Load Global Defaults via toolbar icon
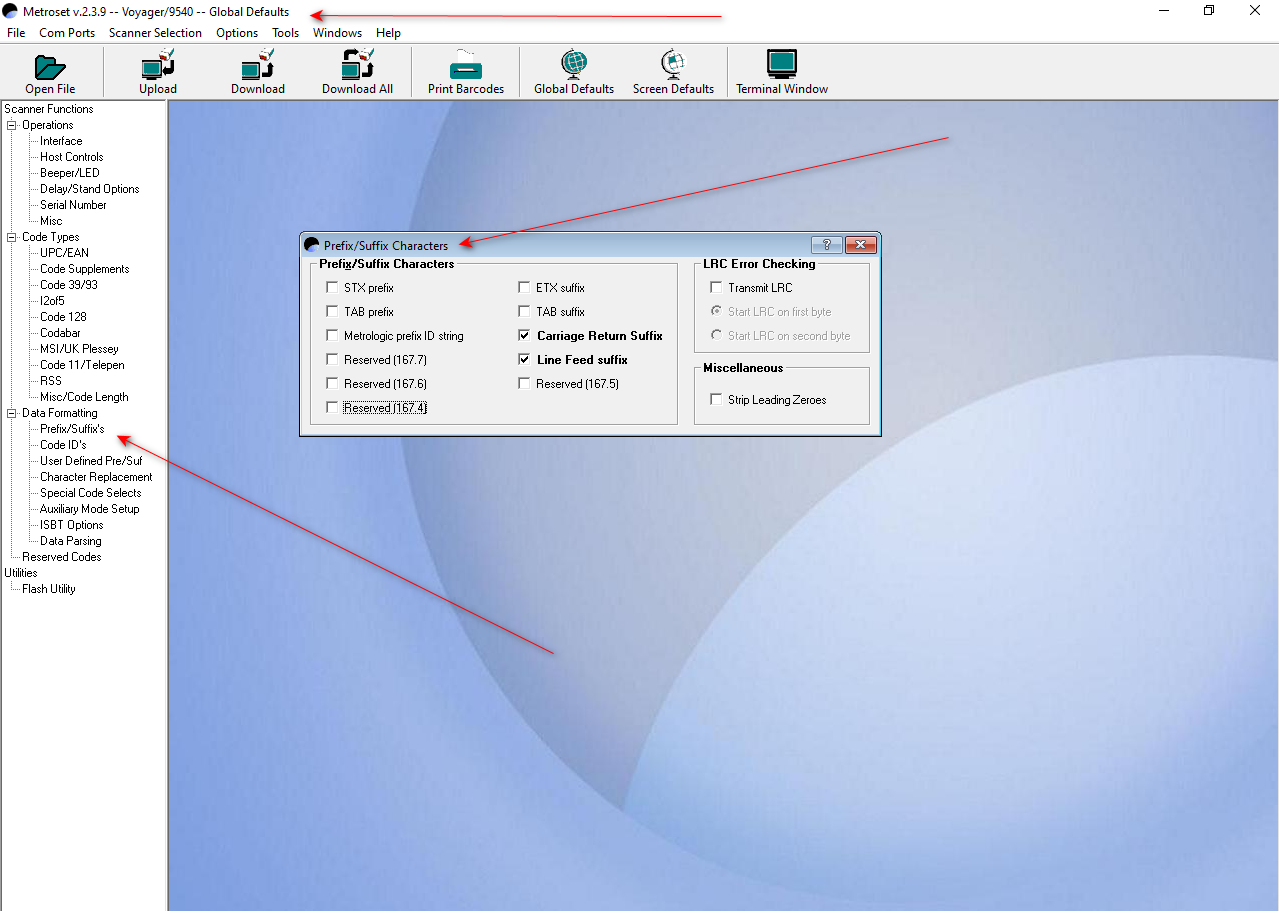This screenshot has width=1279, height=911. click(x=574, y=72)
